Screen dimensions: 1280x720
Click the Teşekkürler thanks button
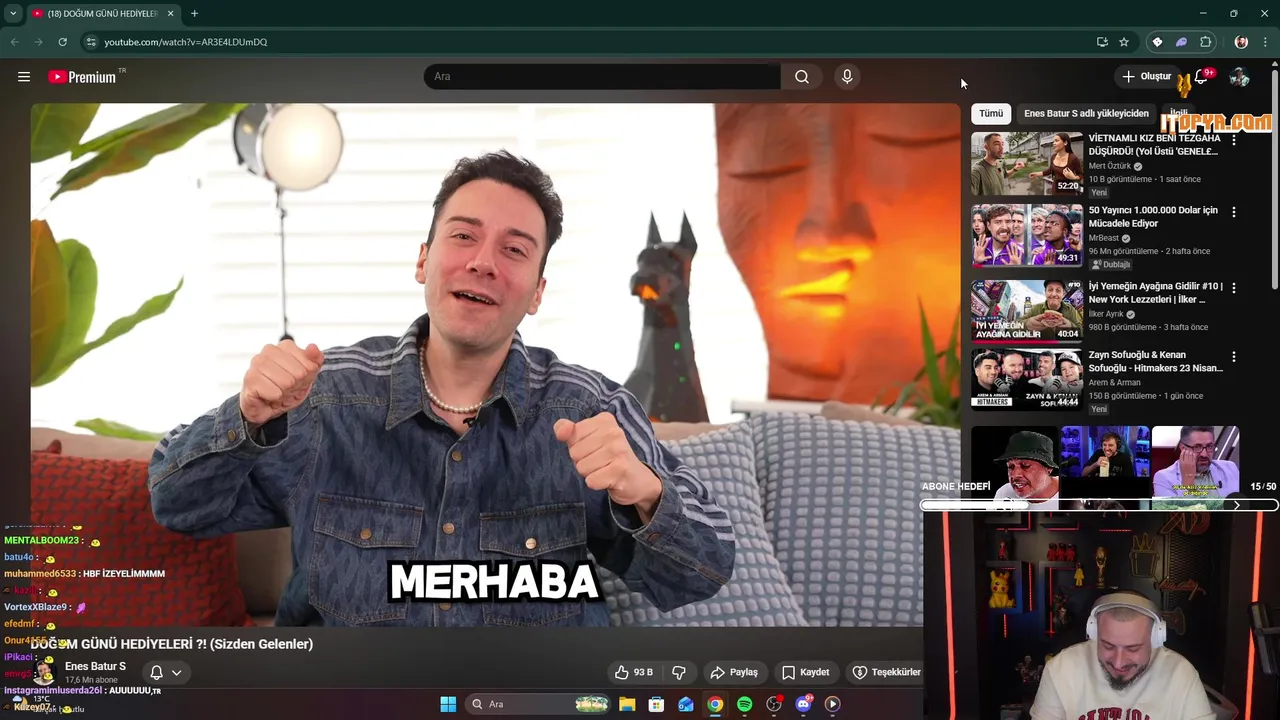[x=887, y=672]
